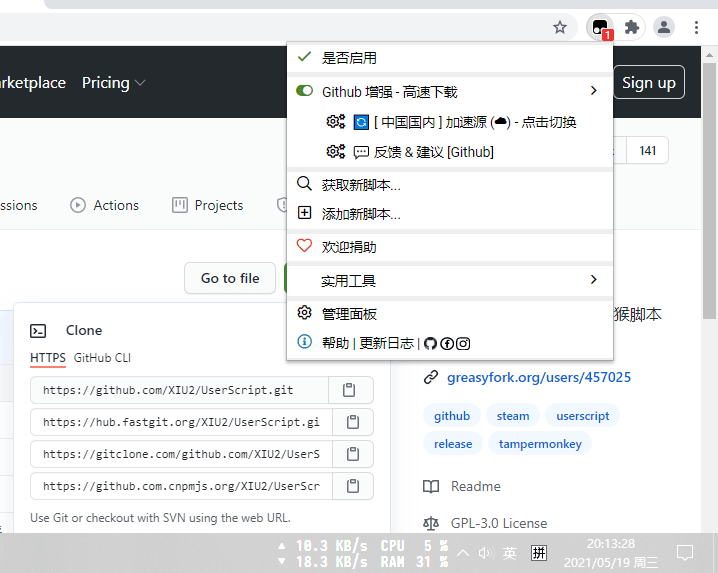Open the Chrome extensions puzzle icon
The image size is (718, 573).
(x=632, y=28)
